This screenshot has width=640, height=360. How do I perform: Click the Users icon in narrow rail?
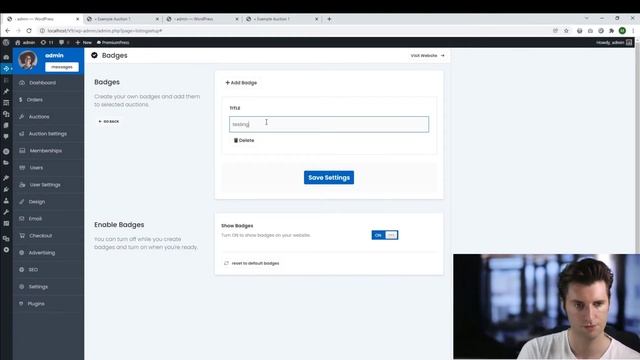[6, 201]
